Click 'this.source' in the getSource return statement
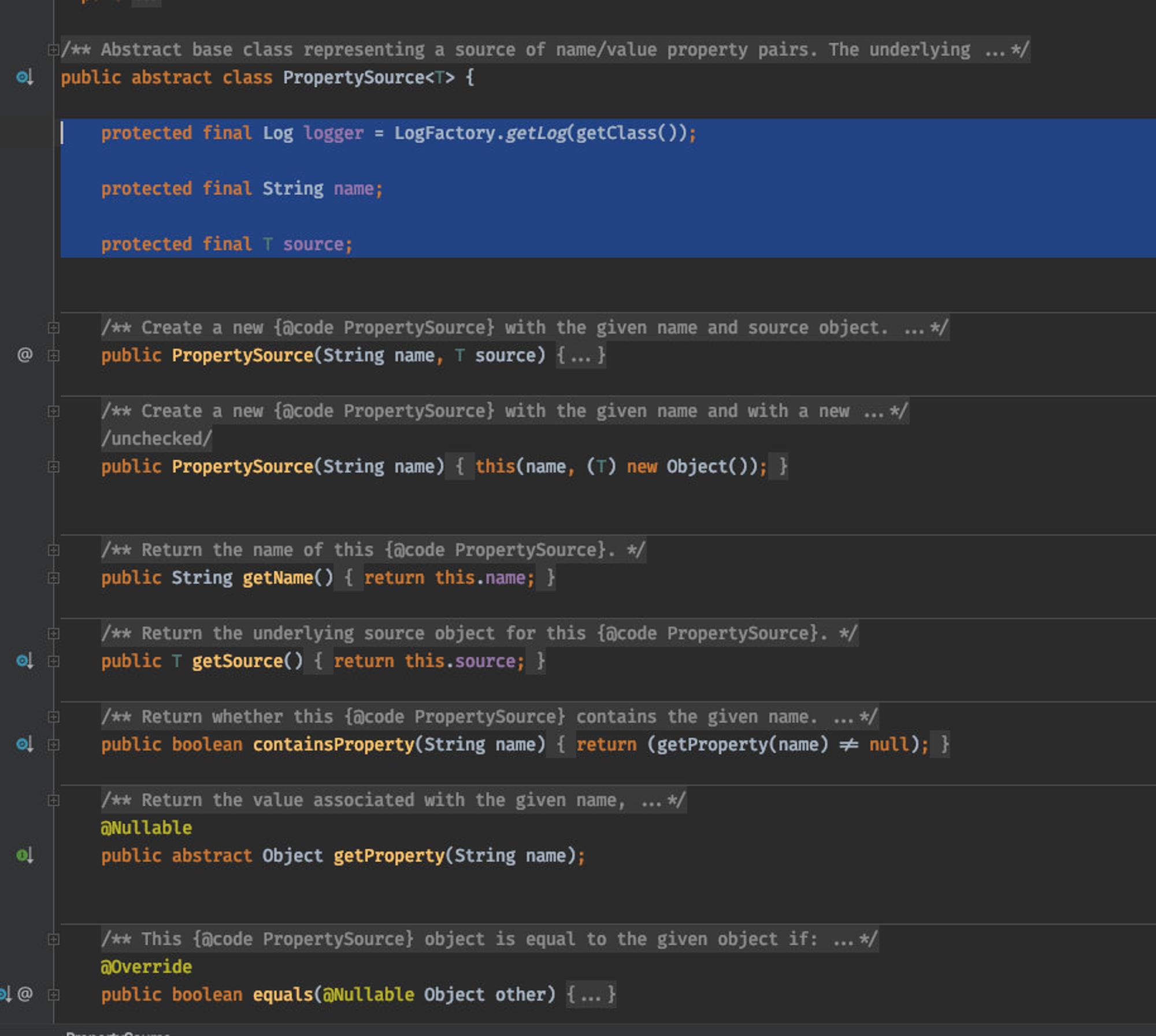Image resolution: width=1156 pixels, height=1036 pixels. [460, 661]
